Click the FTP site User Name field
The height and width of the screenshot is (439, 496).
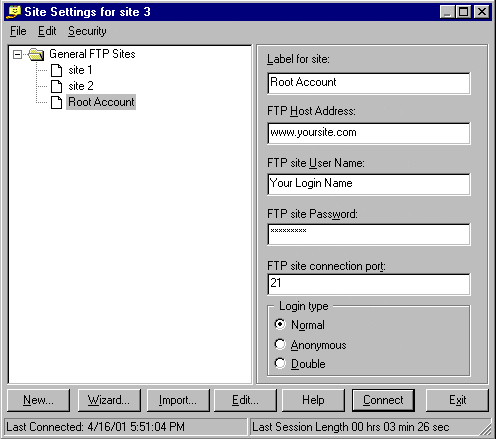click(369, 184)
